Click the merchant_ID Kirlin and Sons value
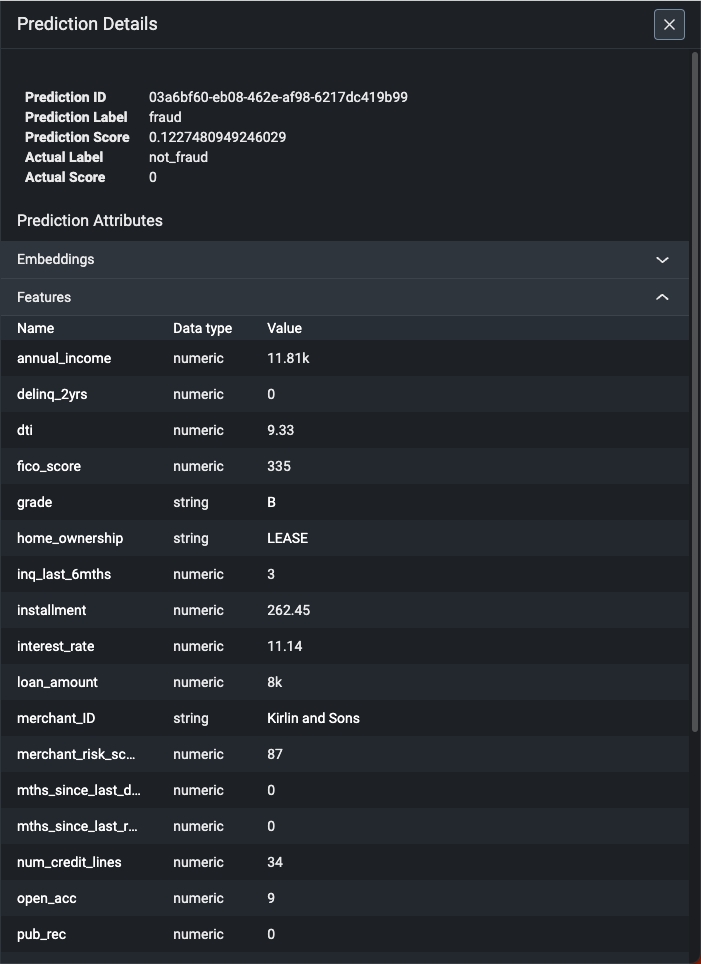Image resolution: width=701 pixels, height=964 pixels. click(313, 718)
